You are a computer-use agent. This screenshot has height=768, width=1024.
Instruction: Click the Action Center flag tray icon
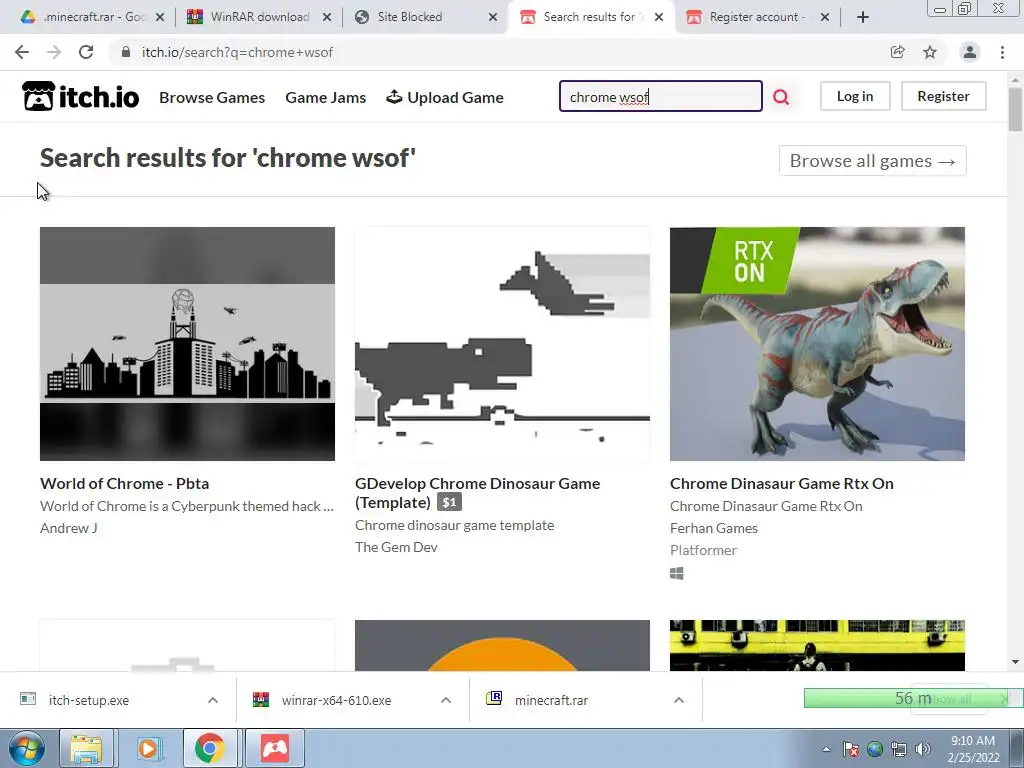coord(850,749)
